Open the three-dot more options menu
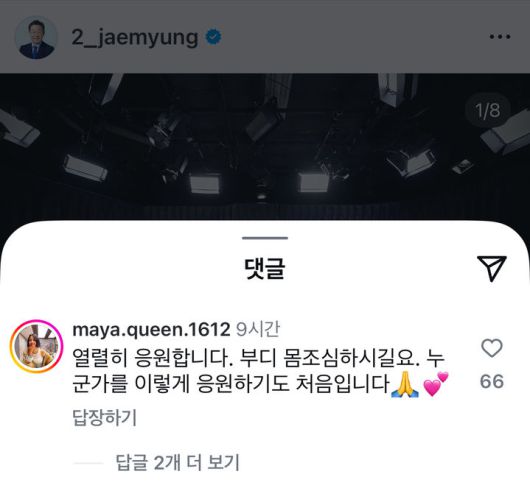Image resolution: width=530 pixels, height=488 pixels. point(500,36)
